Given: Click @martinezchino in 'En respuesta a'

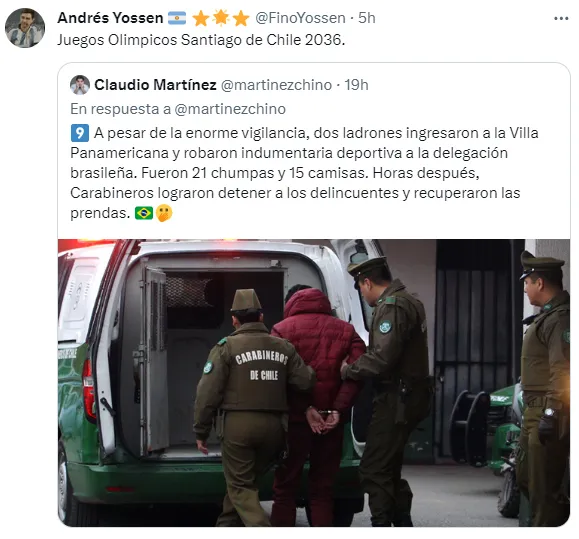Looking at the screenshot, I should coord(230,109).
